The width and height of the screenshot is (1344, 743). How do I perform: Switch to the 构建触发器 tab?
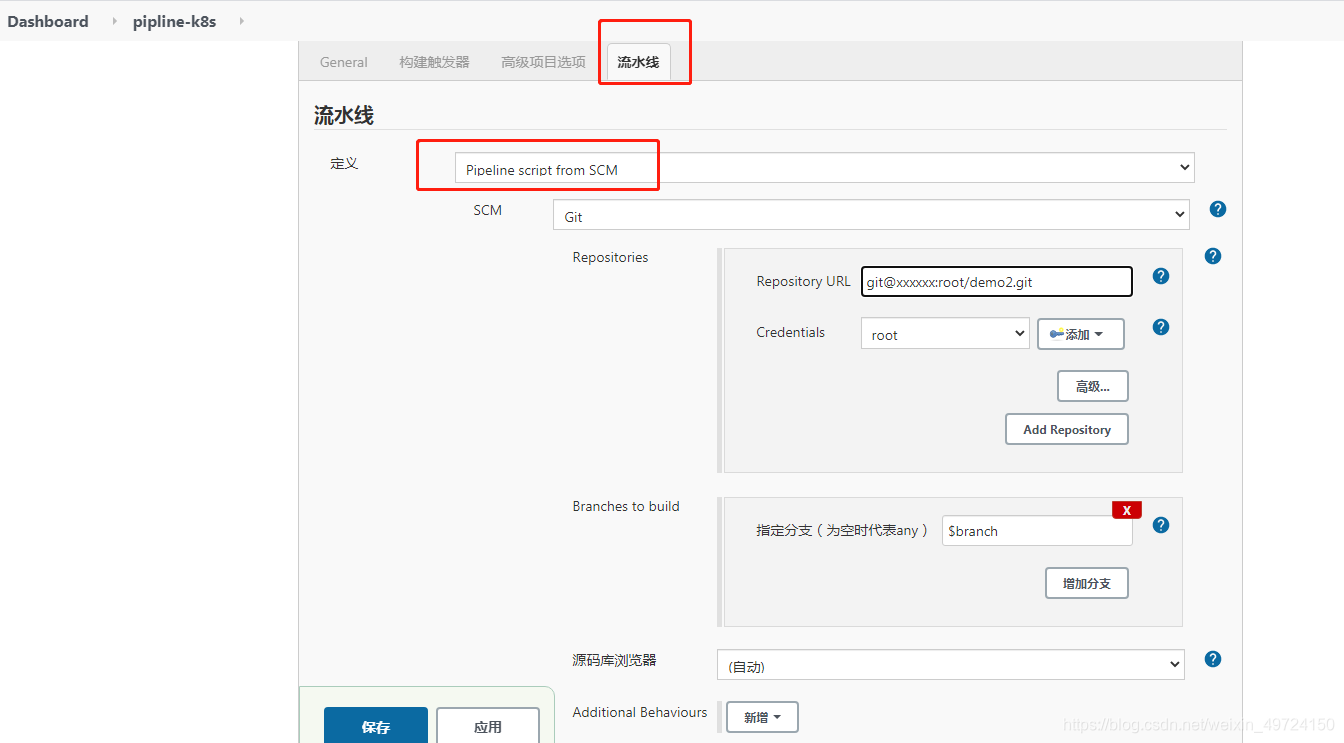(434, 62)
